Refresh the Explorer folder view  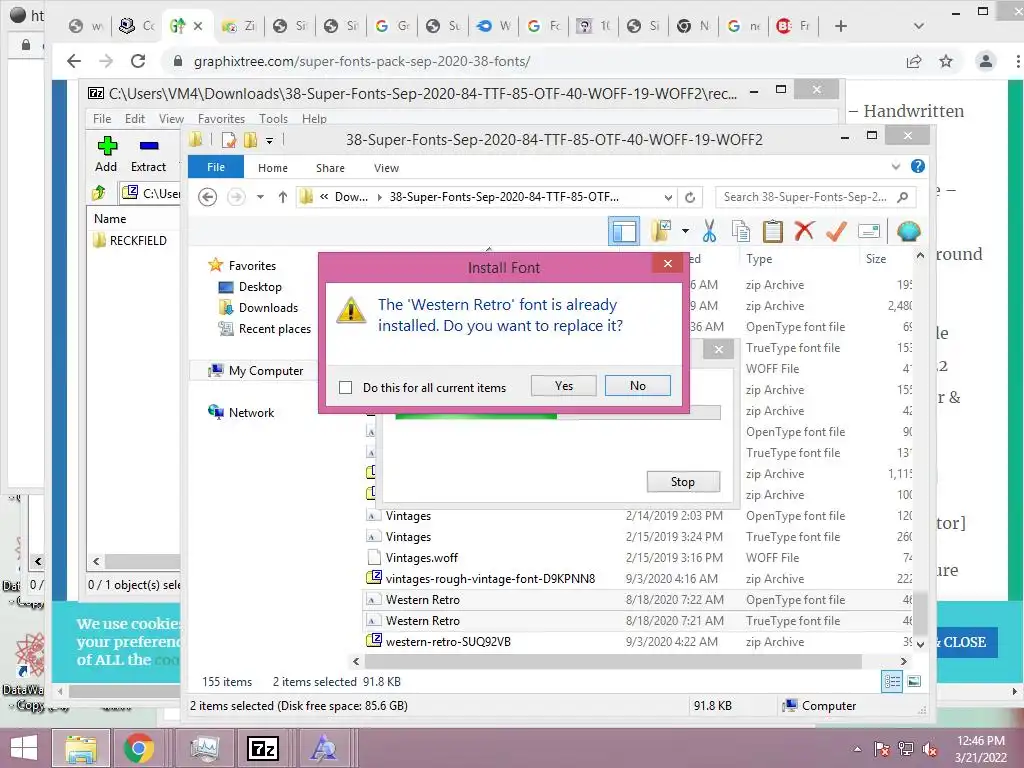point(690,197)
